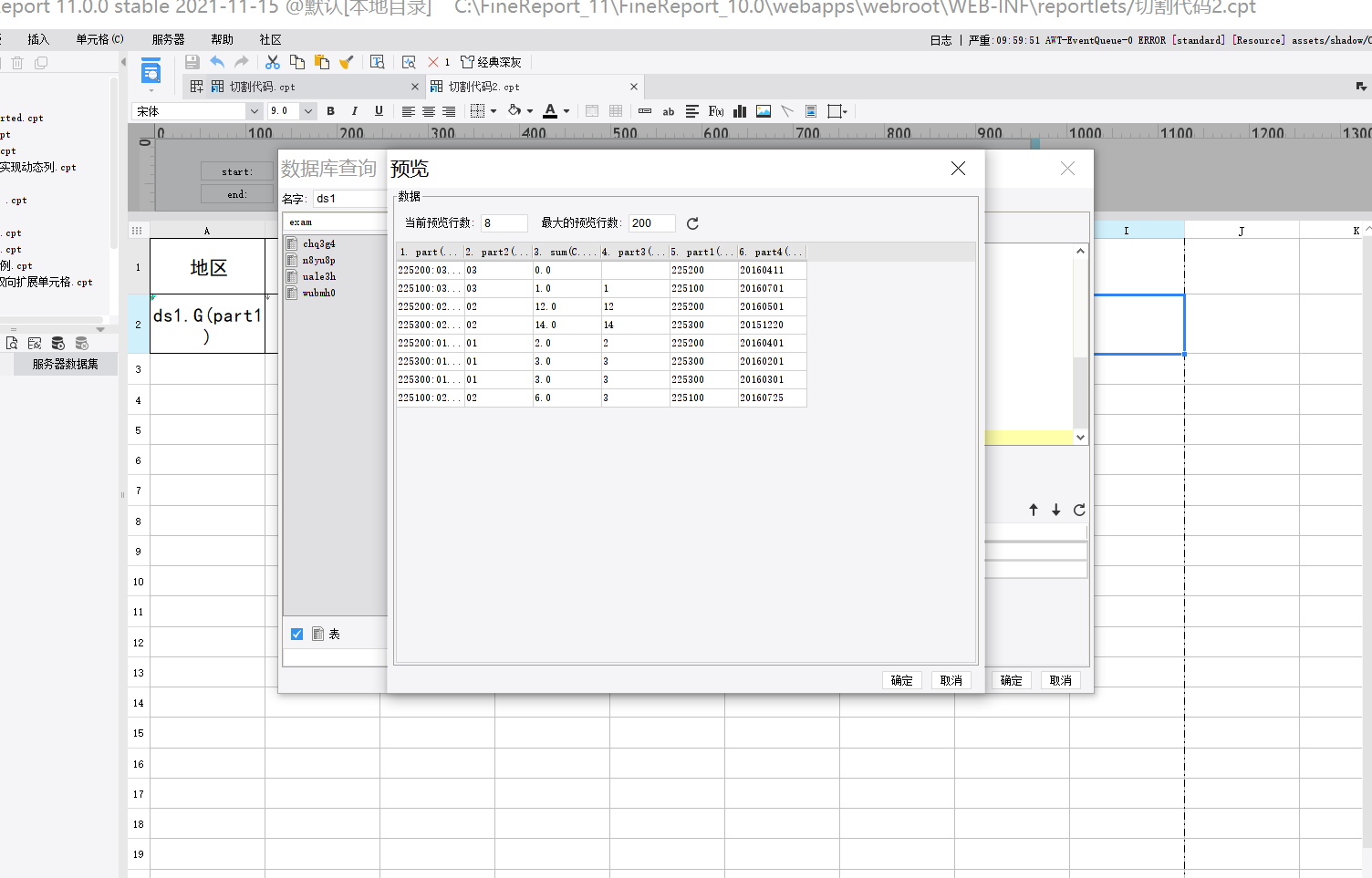Select the 服务器数据集 tab in left panel
The image size is (1372, 878).
pos(65,364)
